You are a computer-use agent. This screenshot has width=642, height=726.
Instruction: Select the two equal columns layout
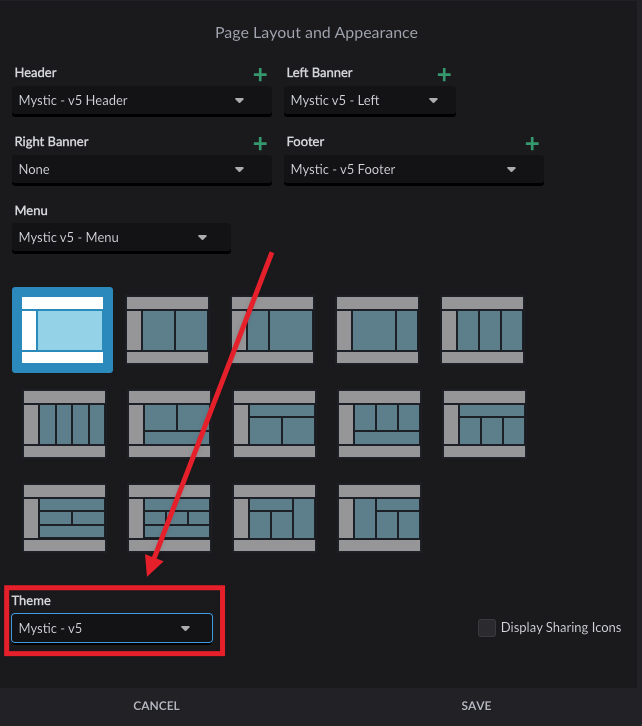coord(168,330)
